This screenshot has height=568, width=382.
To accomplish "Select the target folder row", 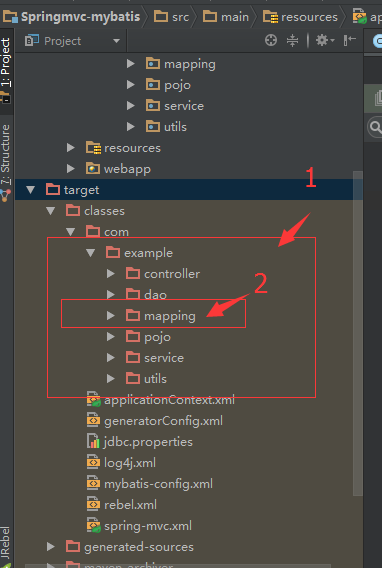I will click(x=189, y=190).
